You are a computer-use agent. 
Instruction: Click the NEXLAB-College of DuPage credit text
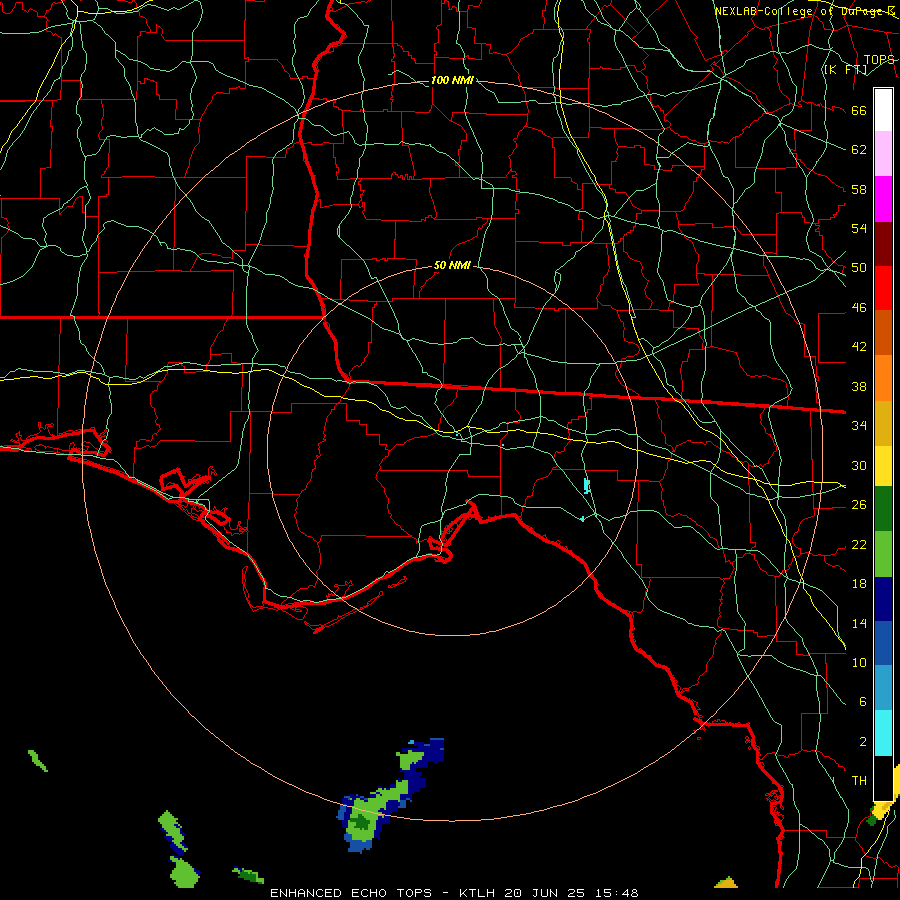805,11
